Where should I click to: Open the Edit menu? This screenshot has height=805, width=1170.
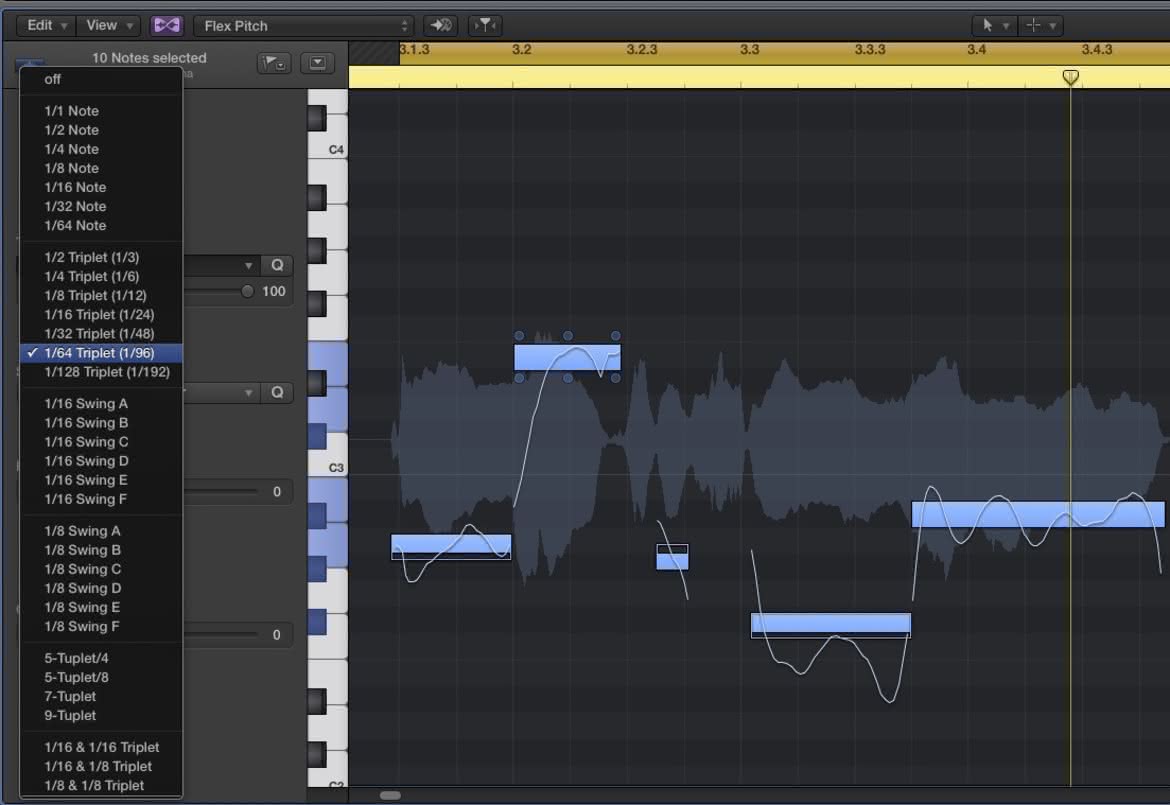(x=46, y=25)
